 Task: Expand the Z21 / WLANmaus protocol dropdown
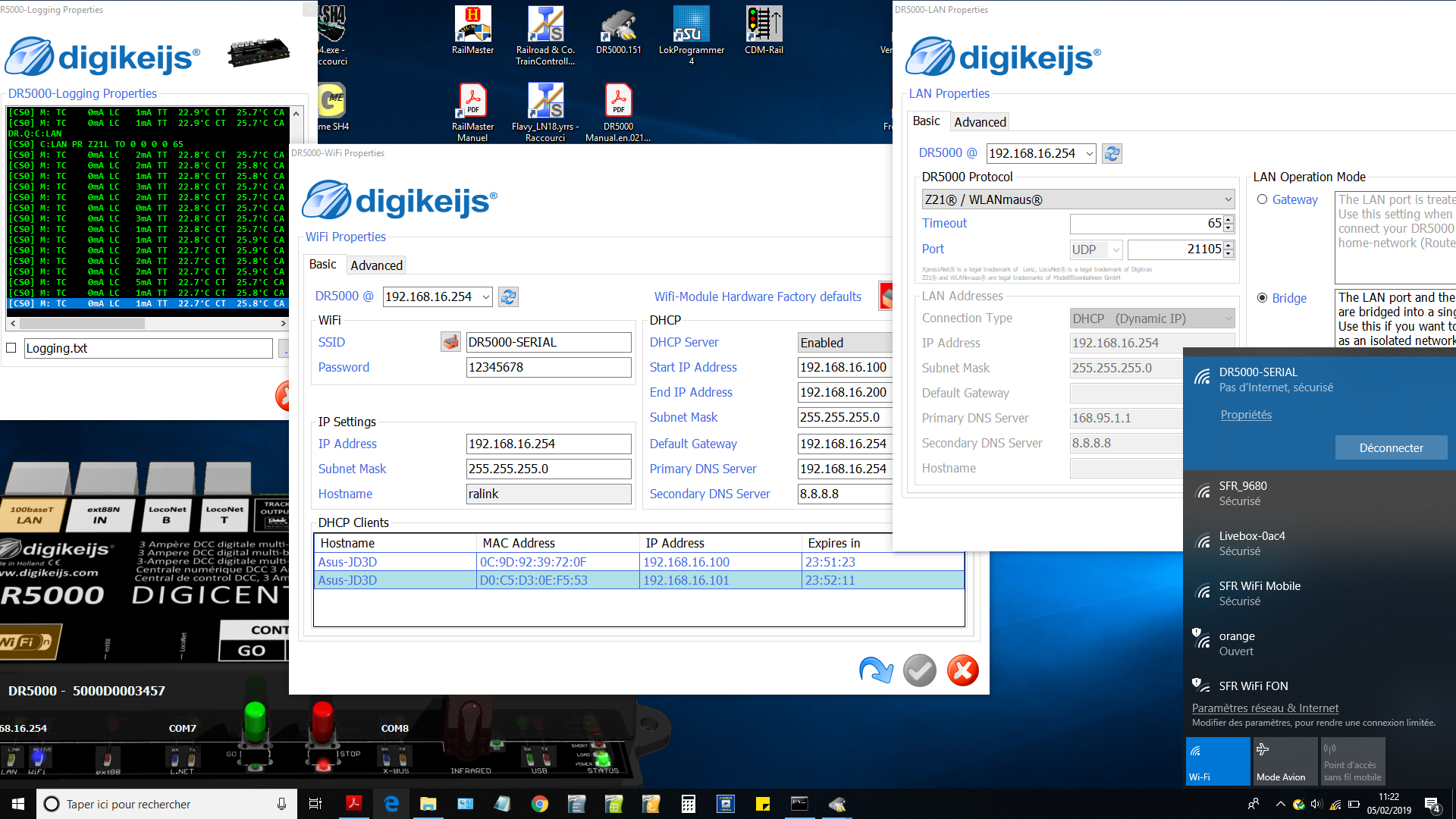tap(1228, 199)
